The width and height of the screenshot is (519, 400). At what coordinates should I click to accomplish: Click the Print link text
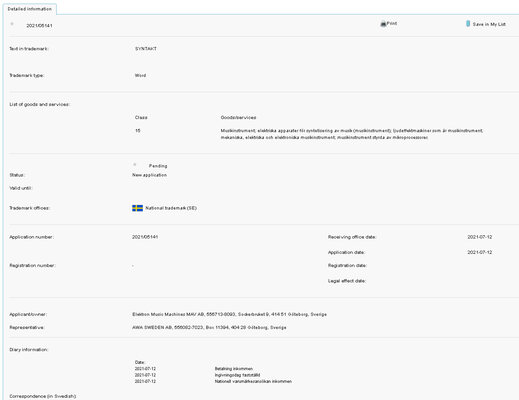tap(392, 23)
